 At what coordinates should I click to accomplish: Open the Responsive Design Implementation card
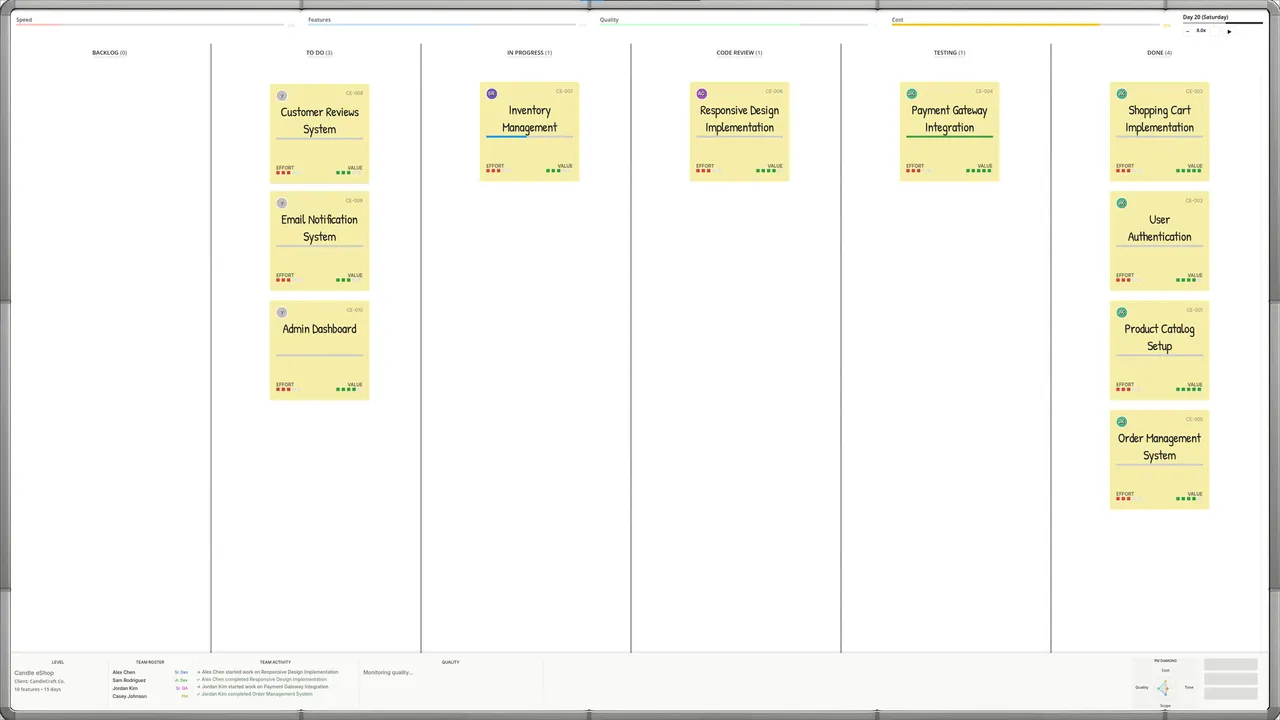[x=739, y=132]
